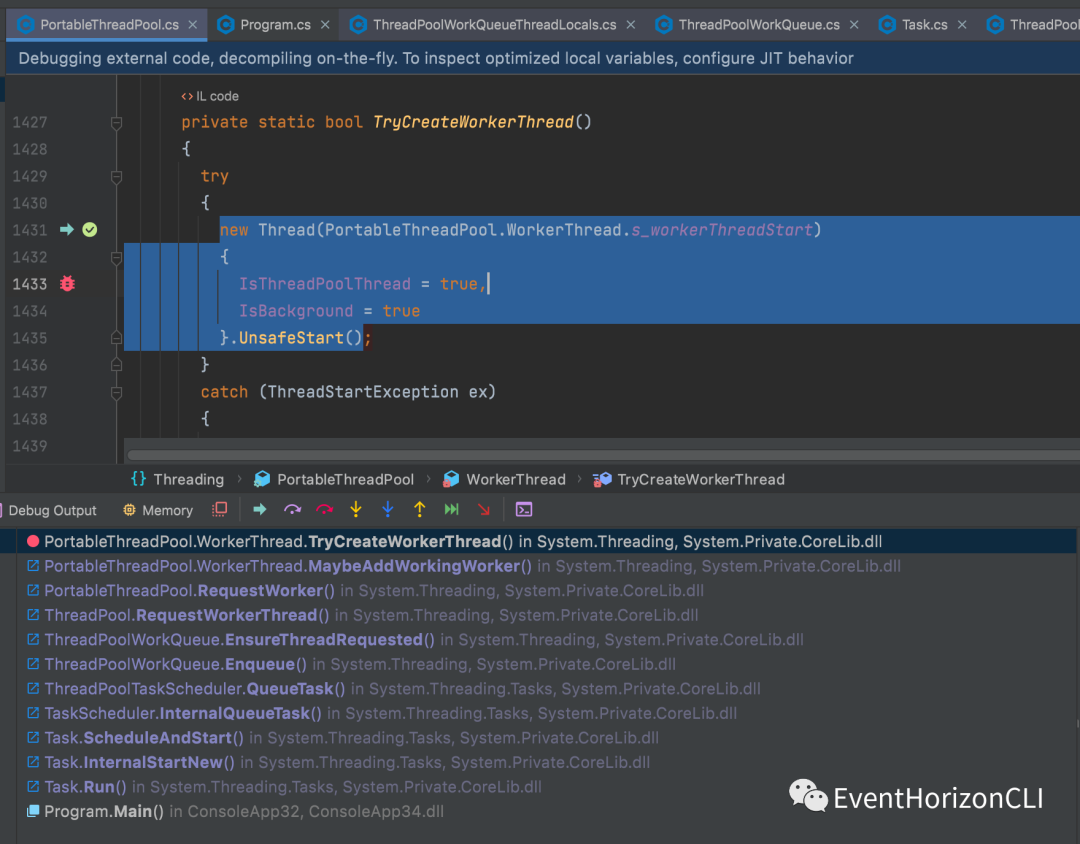Click on the UnsafeStart() call in code

click(300, 338)
